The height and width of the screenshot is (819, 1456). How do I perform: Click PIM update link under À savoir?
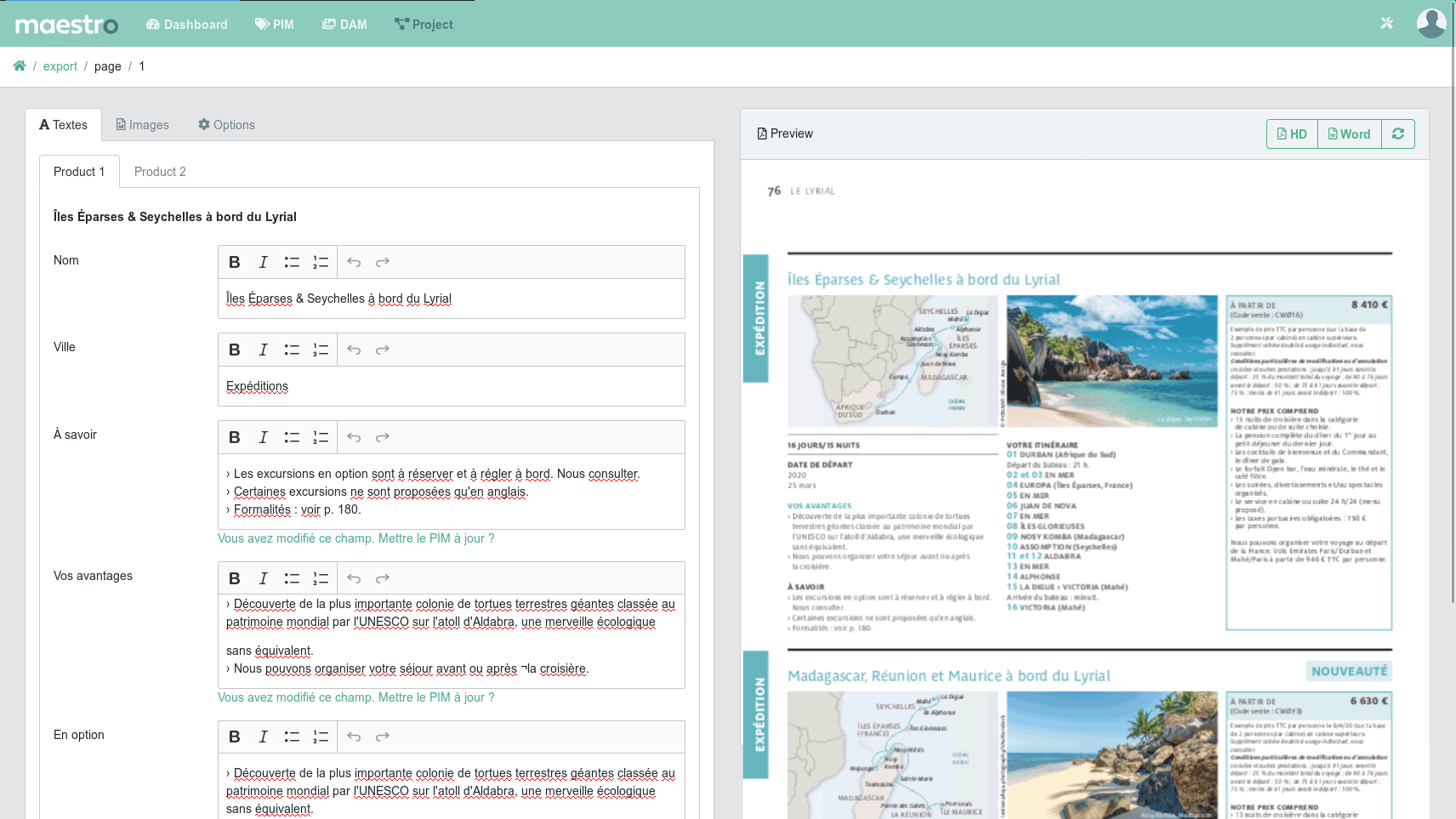[355, 538]
